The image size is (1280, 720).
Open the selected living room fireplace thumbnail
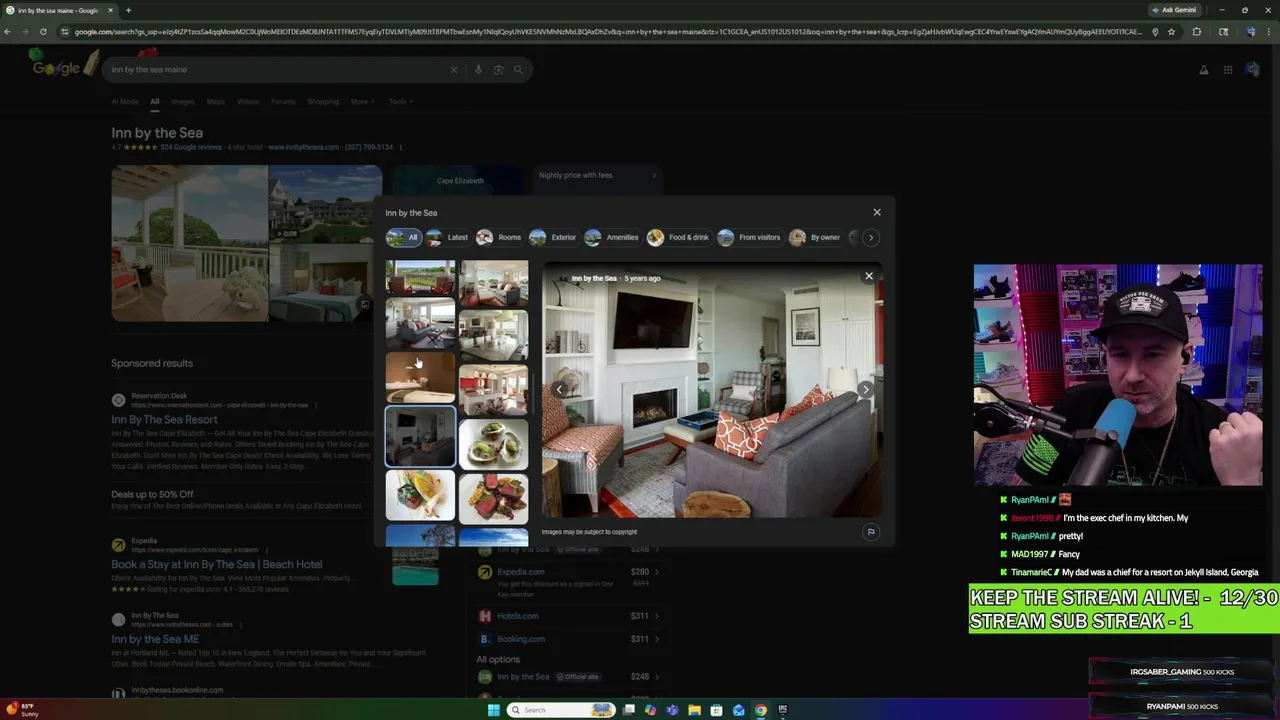420,437
